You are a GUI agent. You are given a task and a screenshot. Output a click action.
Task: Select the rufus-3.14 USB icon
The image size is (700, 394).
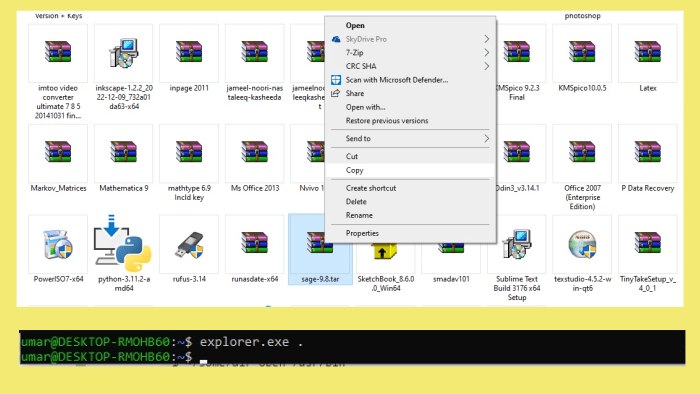(189, 245)
